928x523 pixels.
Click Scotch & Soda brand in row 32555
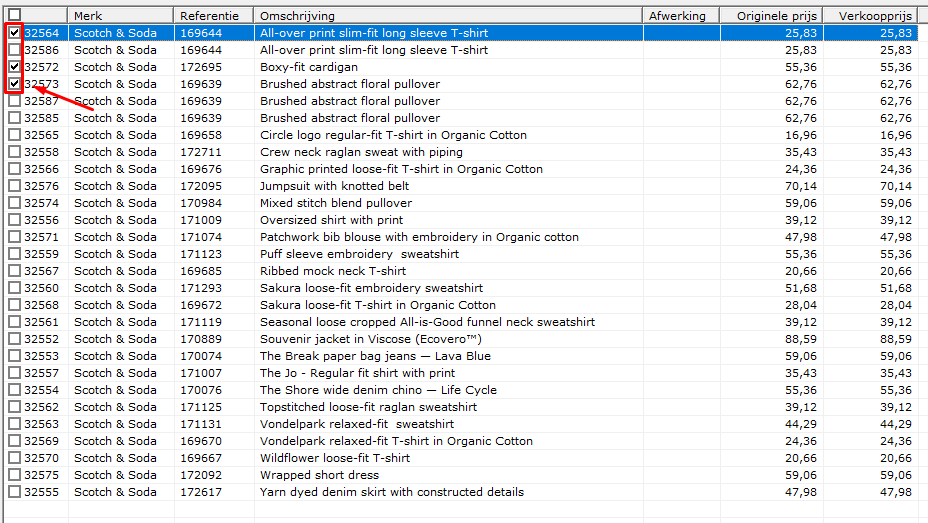coord(115,492)
